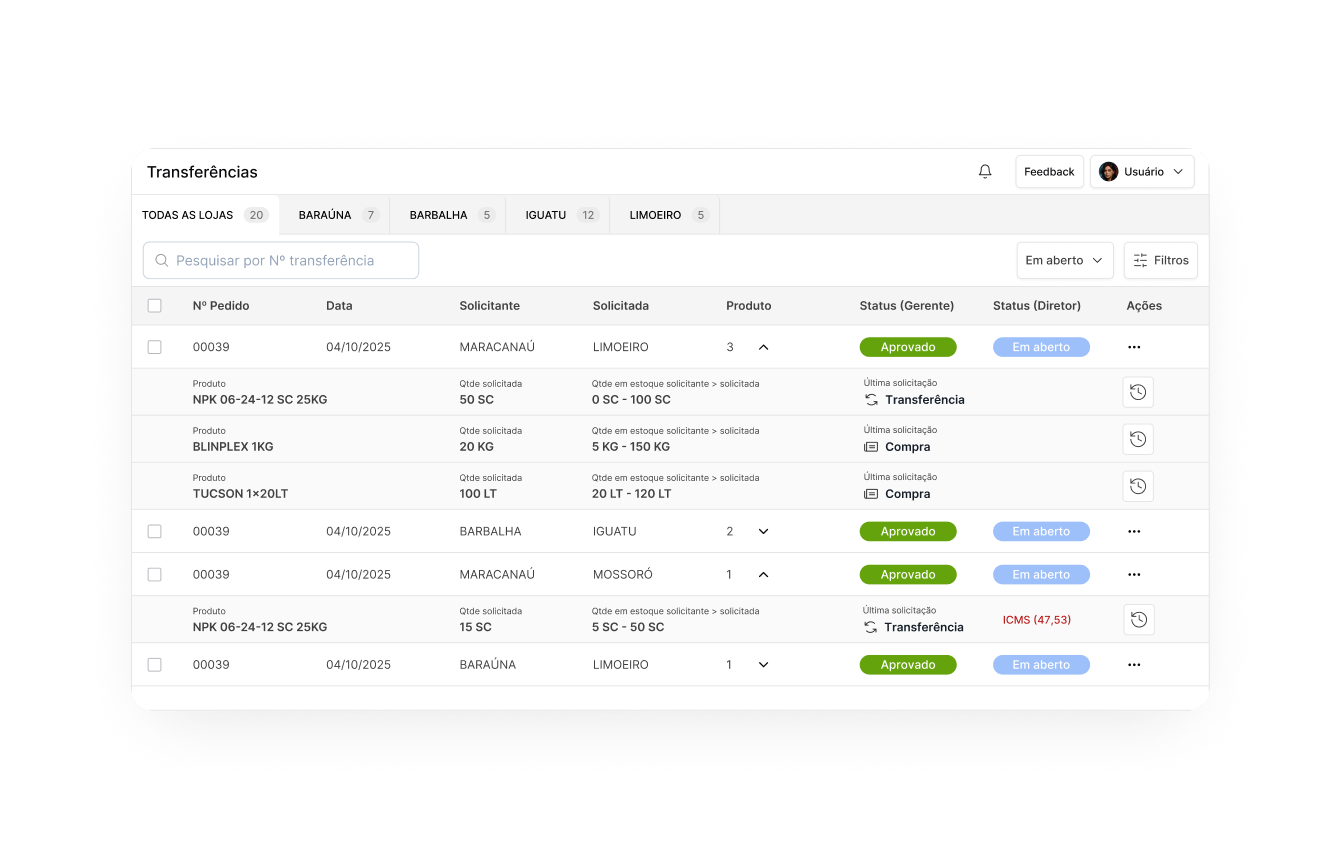Click Aprovado badge on BARBALHA to IGUATU row

tap(908, 531)
